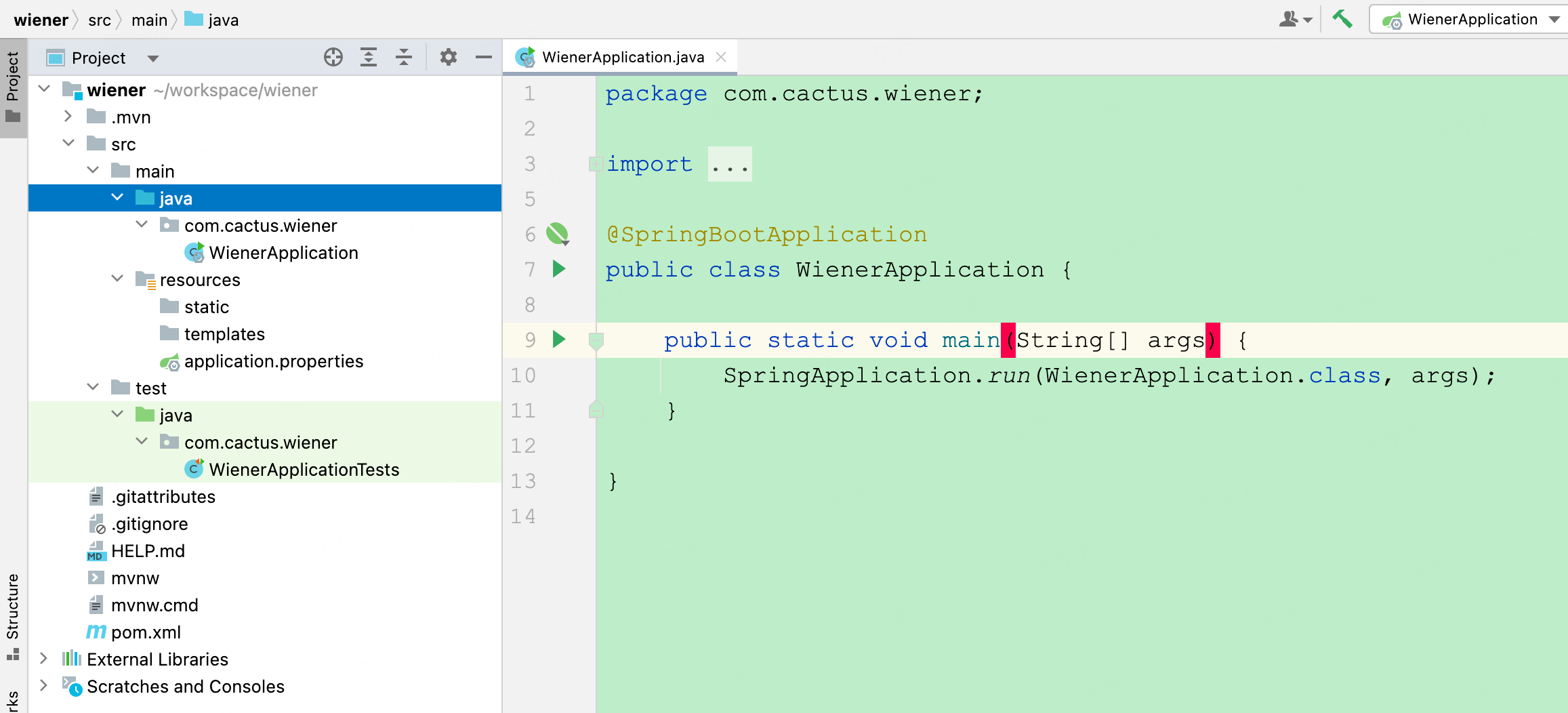1568x713 pixels.
Task: Open Project panel settings gear
Action: (x=448, y=58)
